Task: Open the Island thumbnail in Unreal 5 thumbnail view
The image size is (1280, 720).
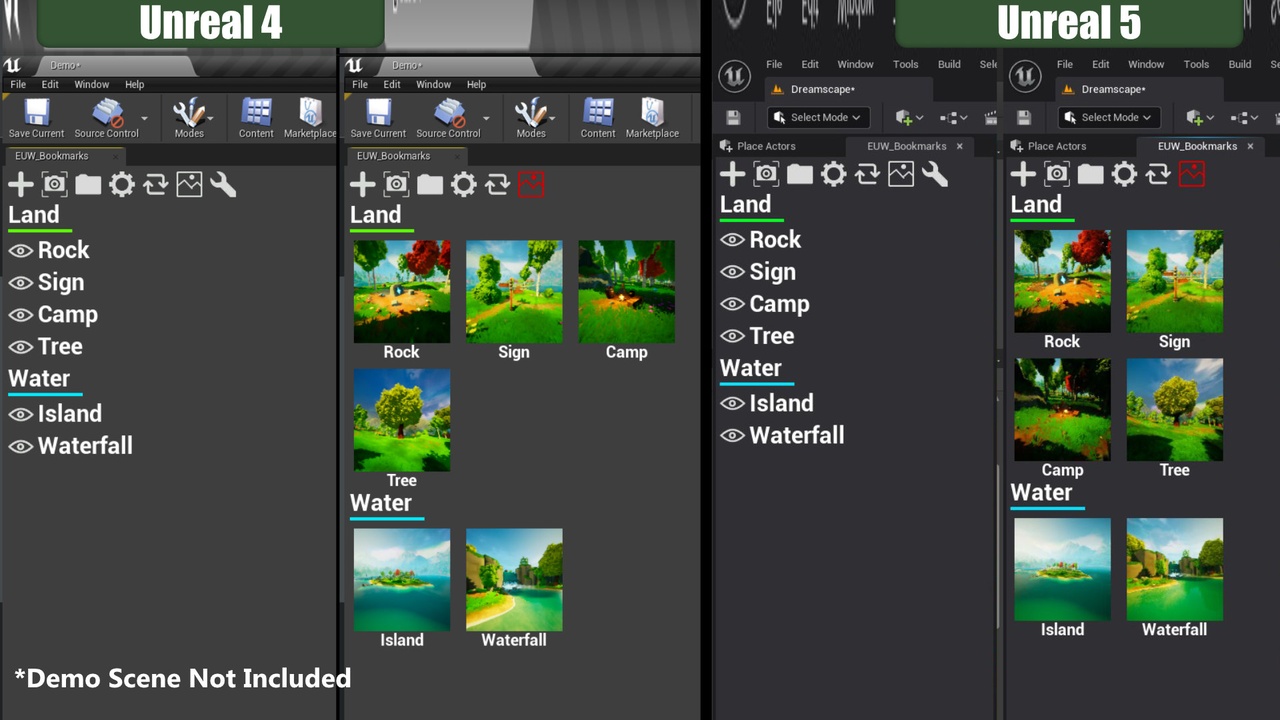Action: point(1062,569)
